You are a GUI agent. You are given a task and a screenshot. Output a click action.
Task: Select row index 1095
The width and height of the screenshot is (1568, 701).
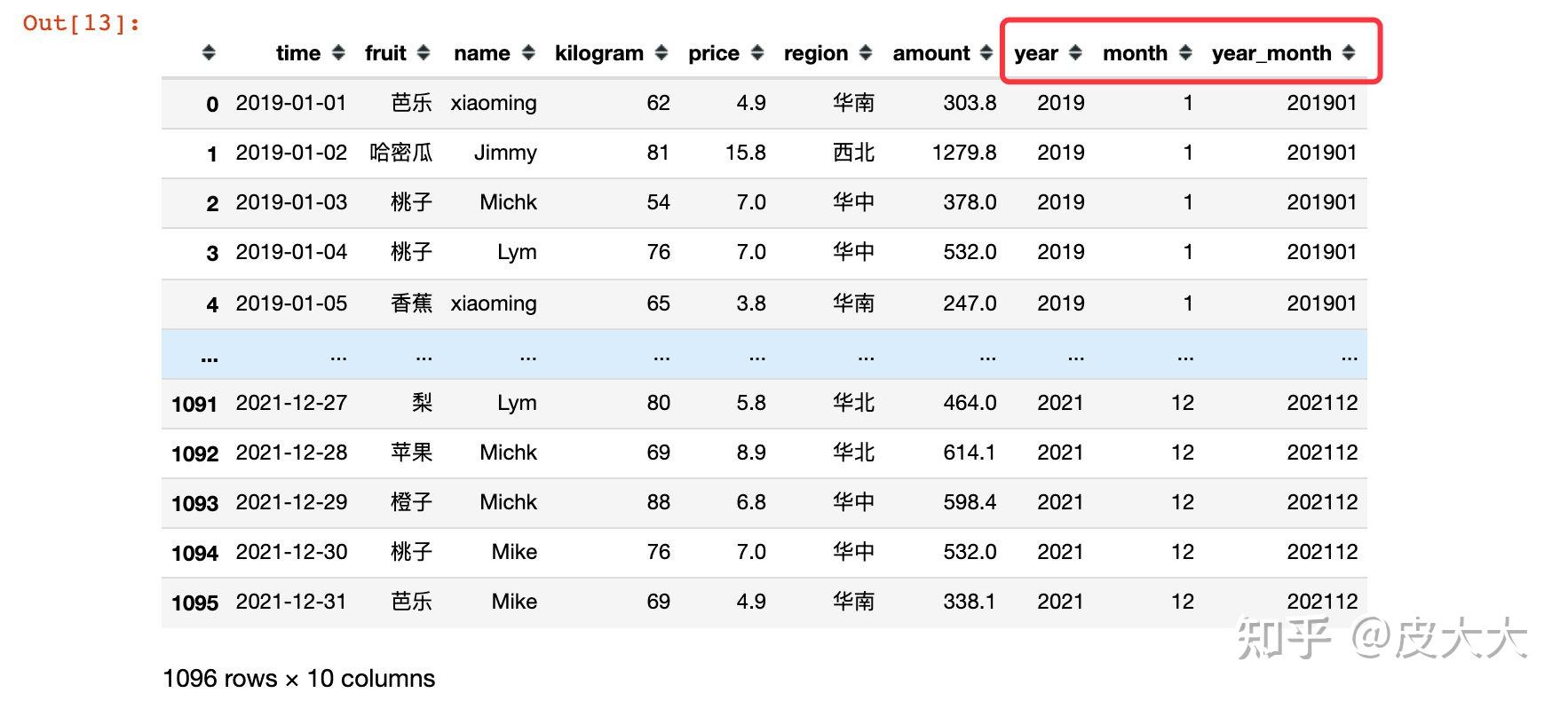pyautogui.click(x=194, y=603)
